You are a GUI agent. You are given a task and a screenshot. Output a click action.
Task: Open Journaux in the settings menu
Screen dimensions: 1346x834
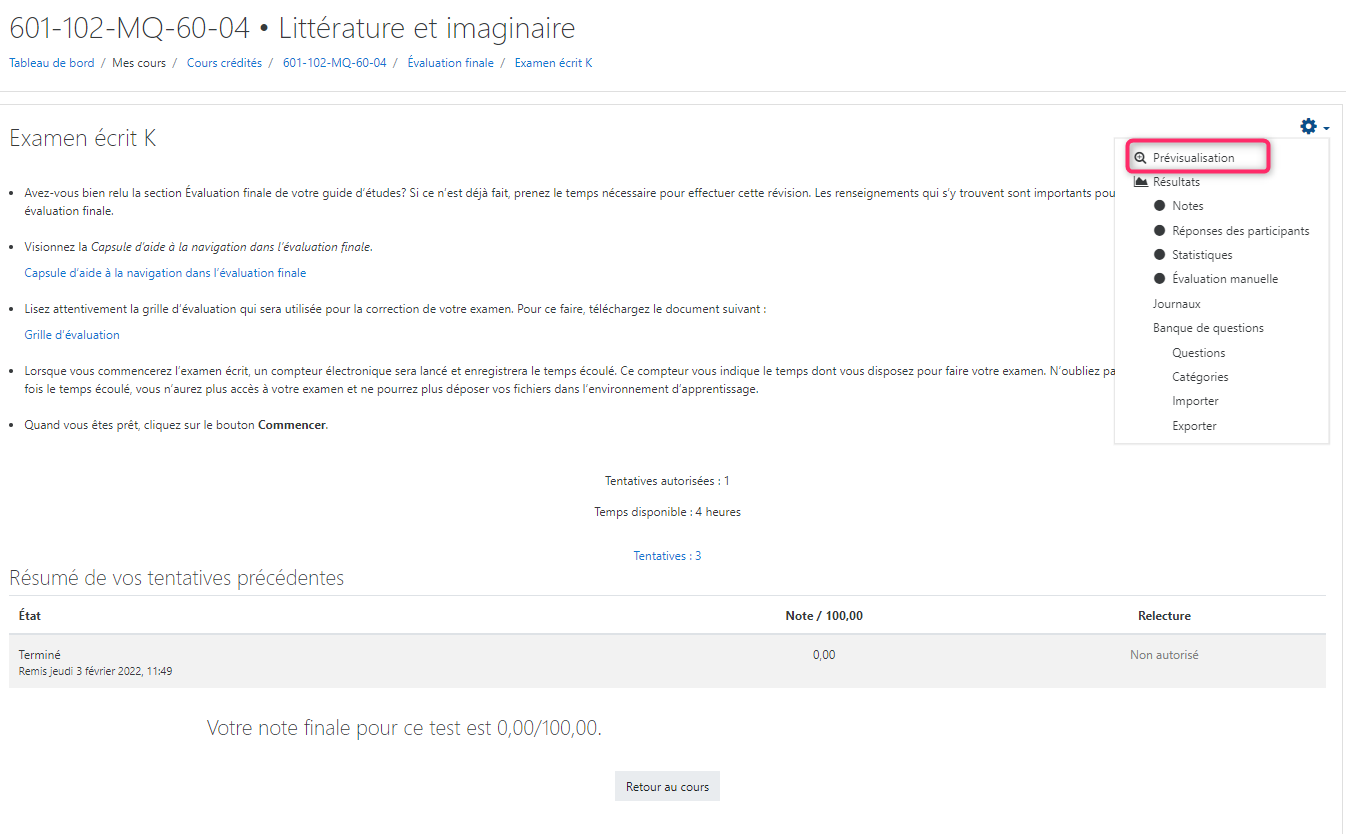(1176, 304)
